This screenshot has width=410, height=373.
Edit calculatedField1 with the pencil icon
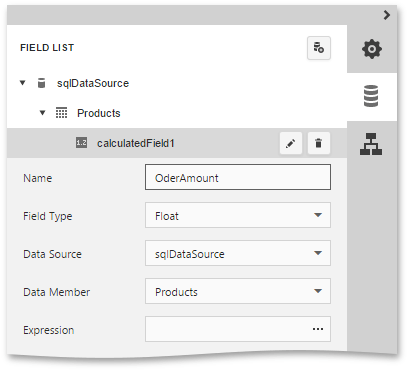click(x=291, y=143)
